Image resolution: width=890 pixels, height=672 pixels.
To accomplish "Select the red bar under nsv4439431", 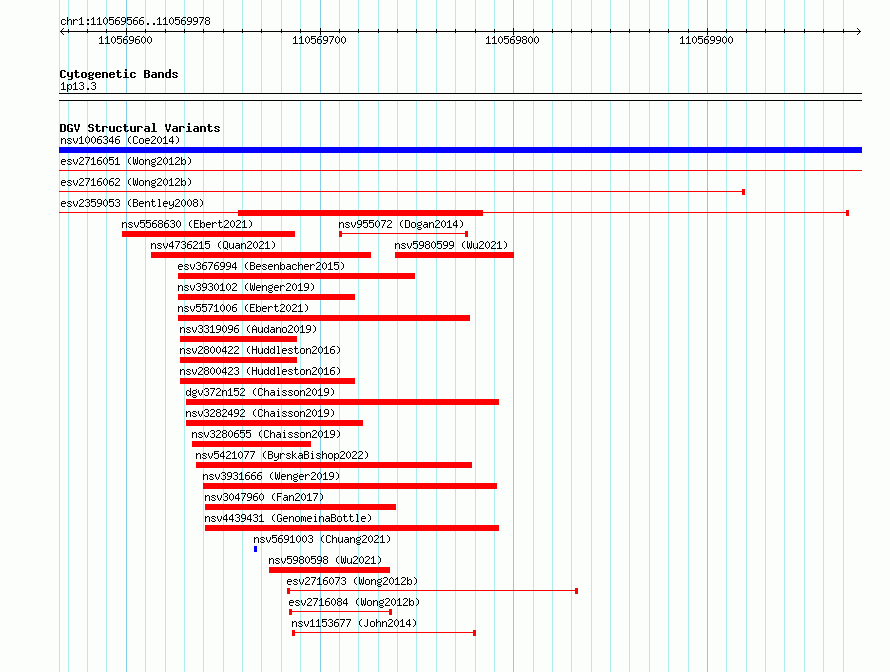I will click(352, 528).
